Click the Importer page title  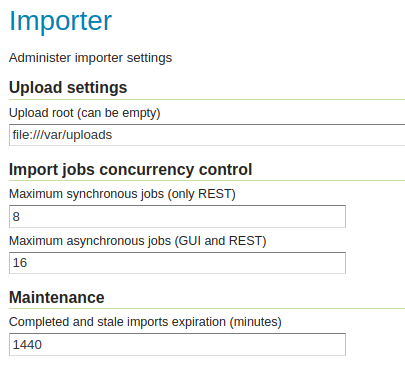pyautogui.click(x=61, y=21)
